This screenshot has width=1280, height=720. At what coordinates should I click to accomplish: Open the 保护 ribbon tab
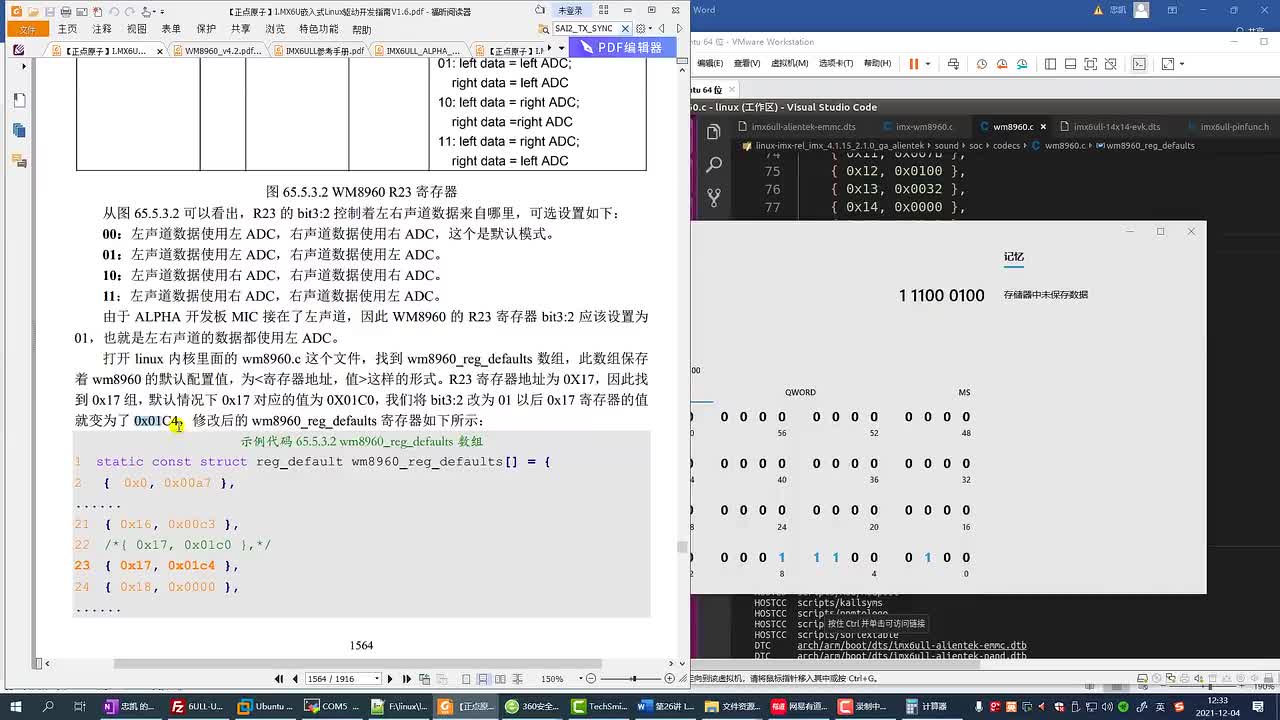point(206,29)
